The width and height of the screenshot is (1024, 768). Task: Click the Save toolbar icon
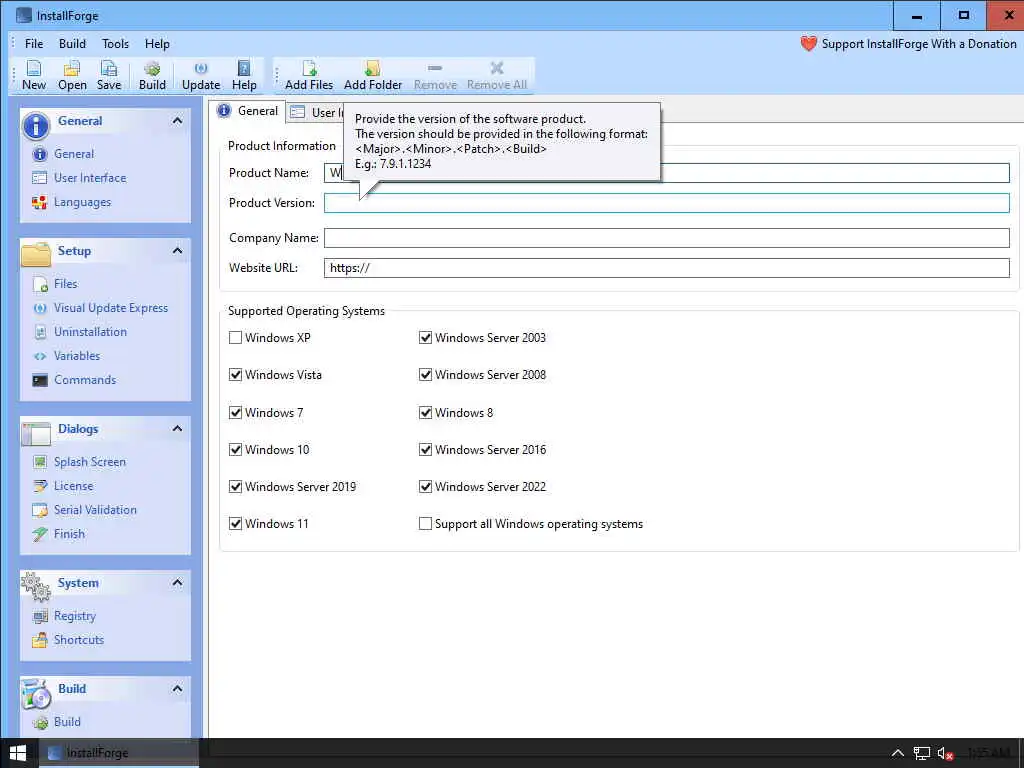(x=109, y=75)
